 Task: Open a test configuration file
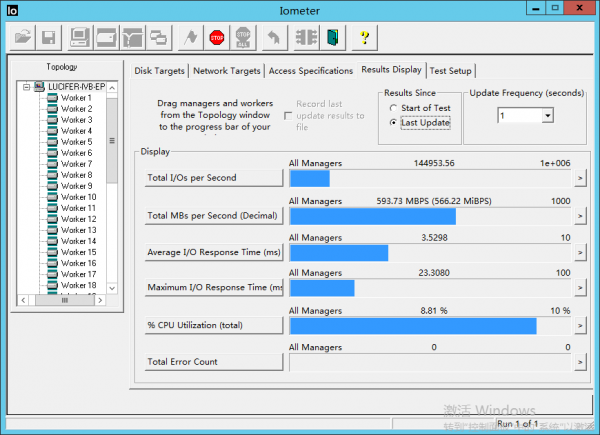pyautogui.click(x=23, y=37)
